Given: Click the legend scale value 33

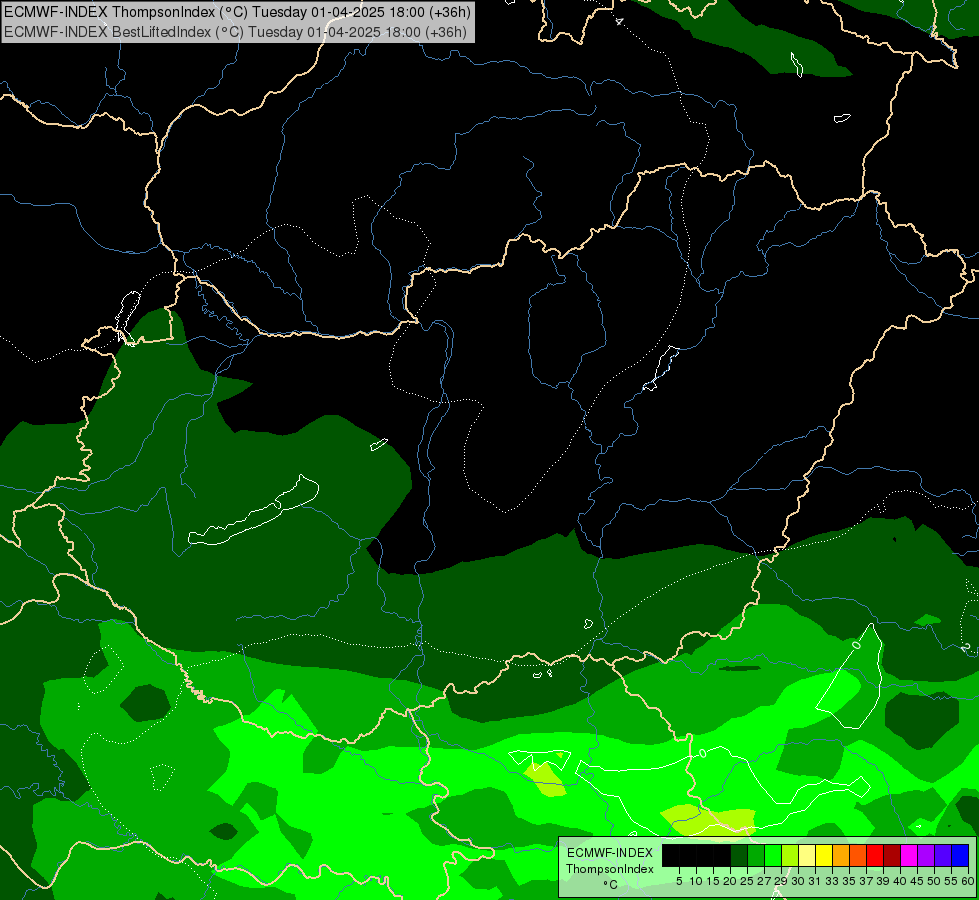Looking at the screenshot, I should click(x=832, y=881).
